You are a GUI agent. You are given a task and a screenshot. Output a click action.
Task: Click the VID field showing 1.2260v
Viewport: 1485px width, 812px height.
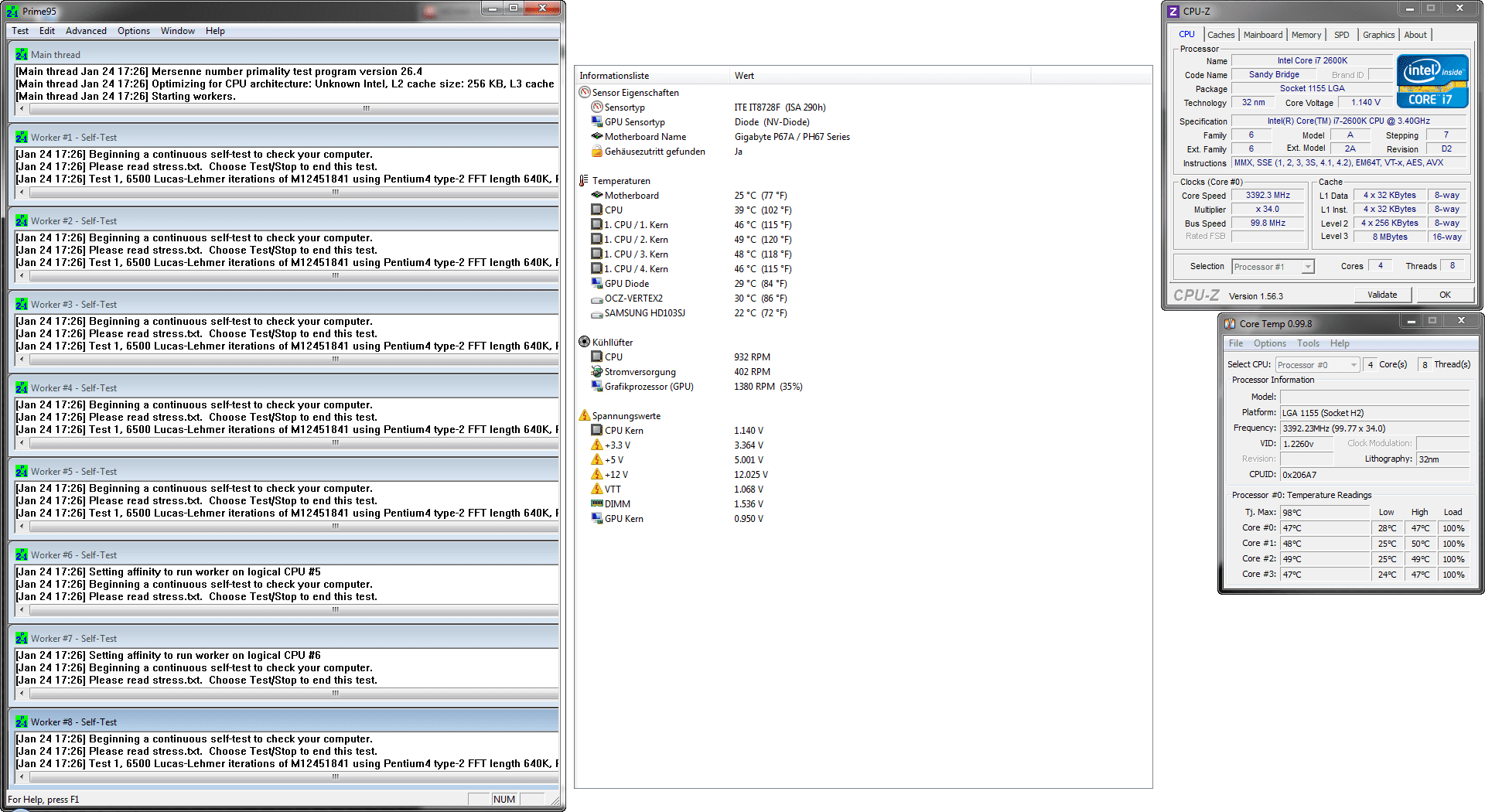[x=1307, y=444]
